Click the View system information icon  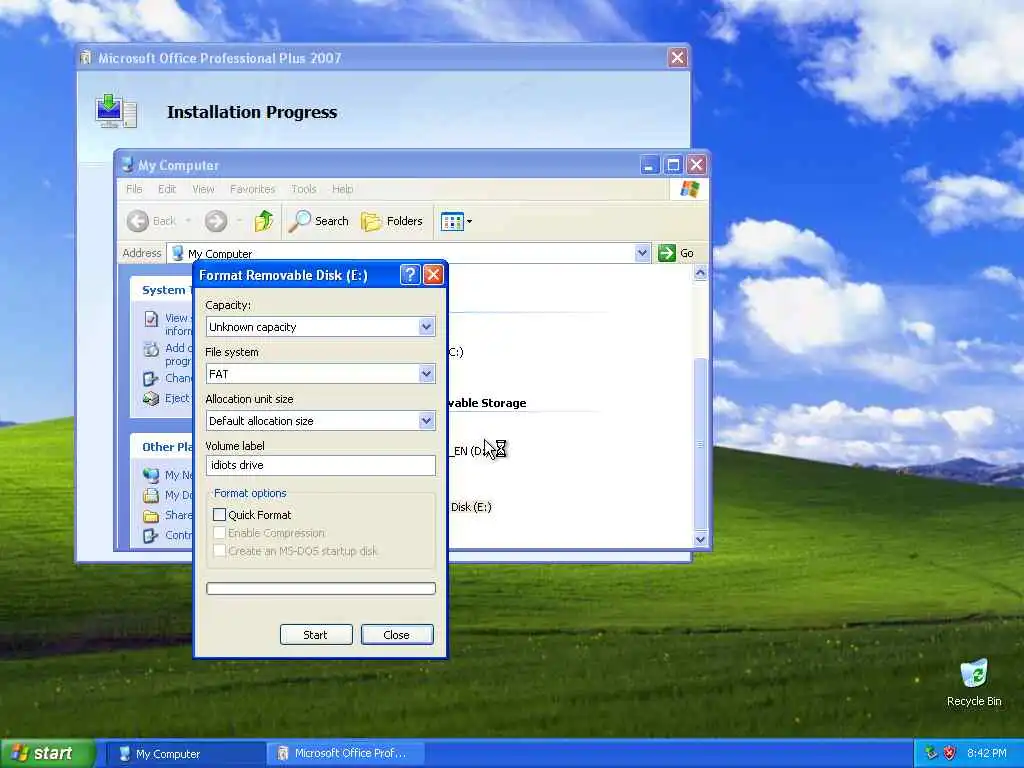151,319
